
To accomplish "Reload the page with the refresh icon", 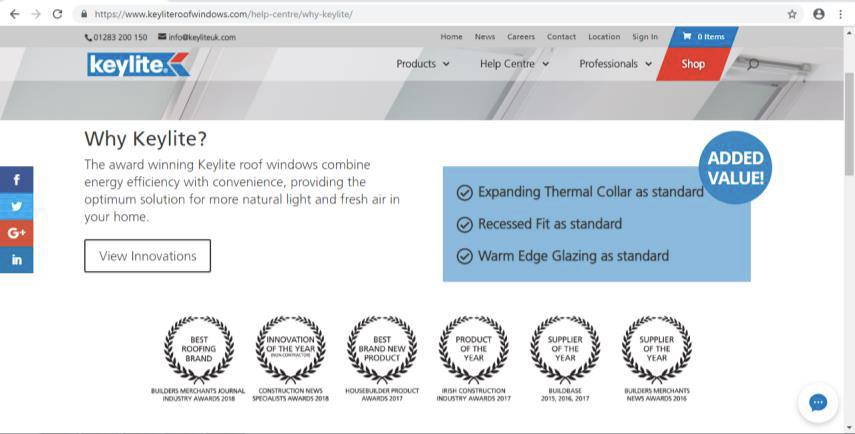I will [57, 14].
